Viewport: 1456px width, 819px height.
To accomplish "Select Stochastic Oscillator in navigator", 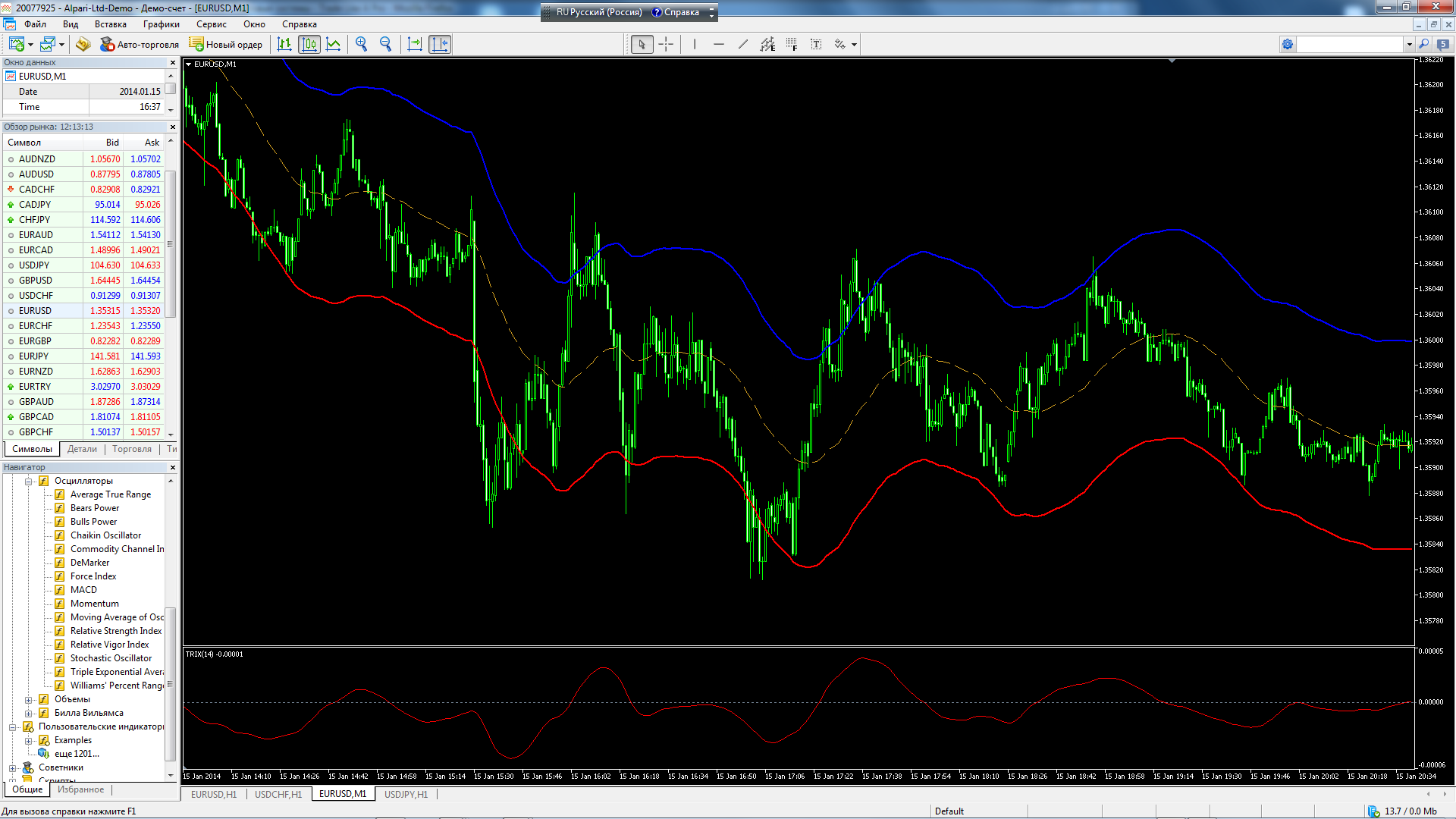I will [x=111, y=658].
